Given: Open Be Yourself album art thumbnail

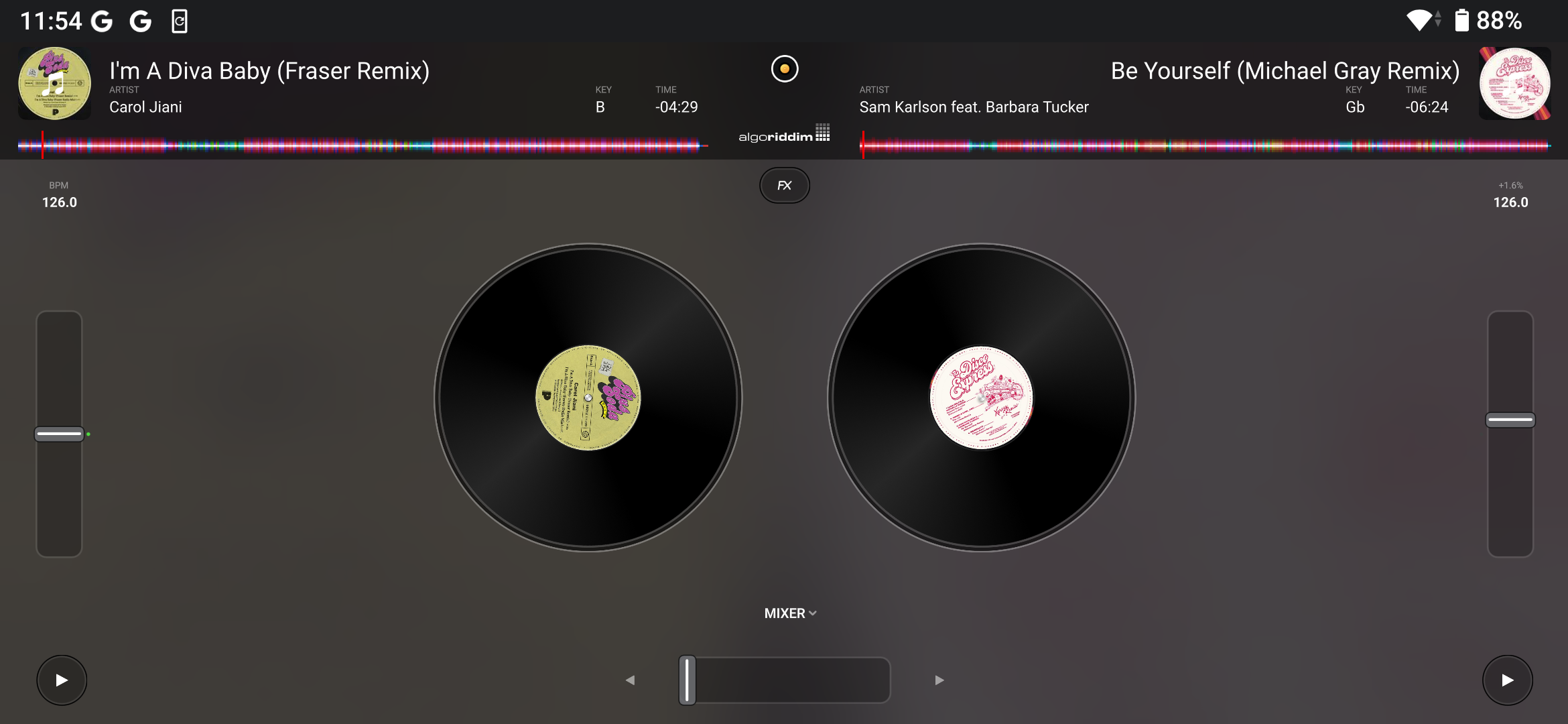Looking at the screenshot, I should (1514, 84).
